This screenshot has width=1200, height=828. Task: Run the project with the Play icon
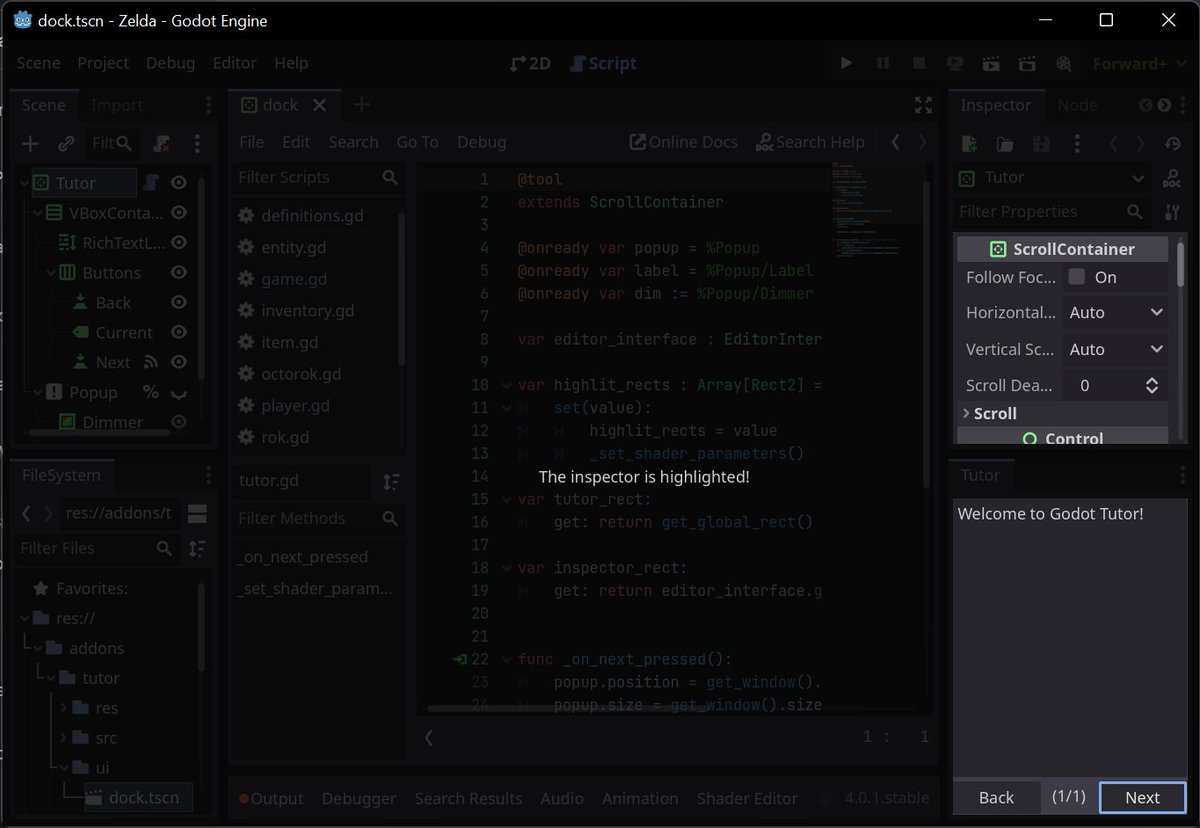pos(846,63)
